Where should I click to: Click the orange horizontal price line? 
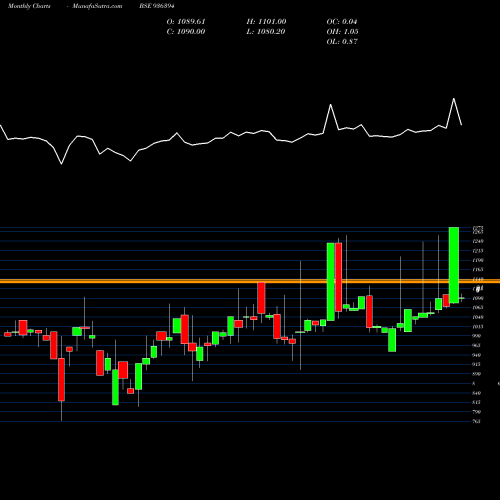[x=250, y=281]
